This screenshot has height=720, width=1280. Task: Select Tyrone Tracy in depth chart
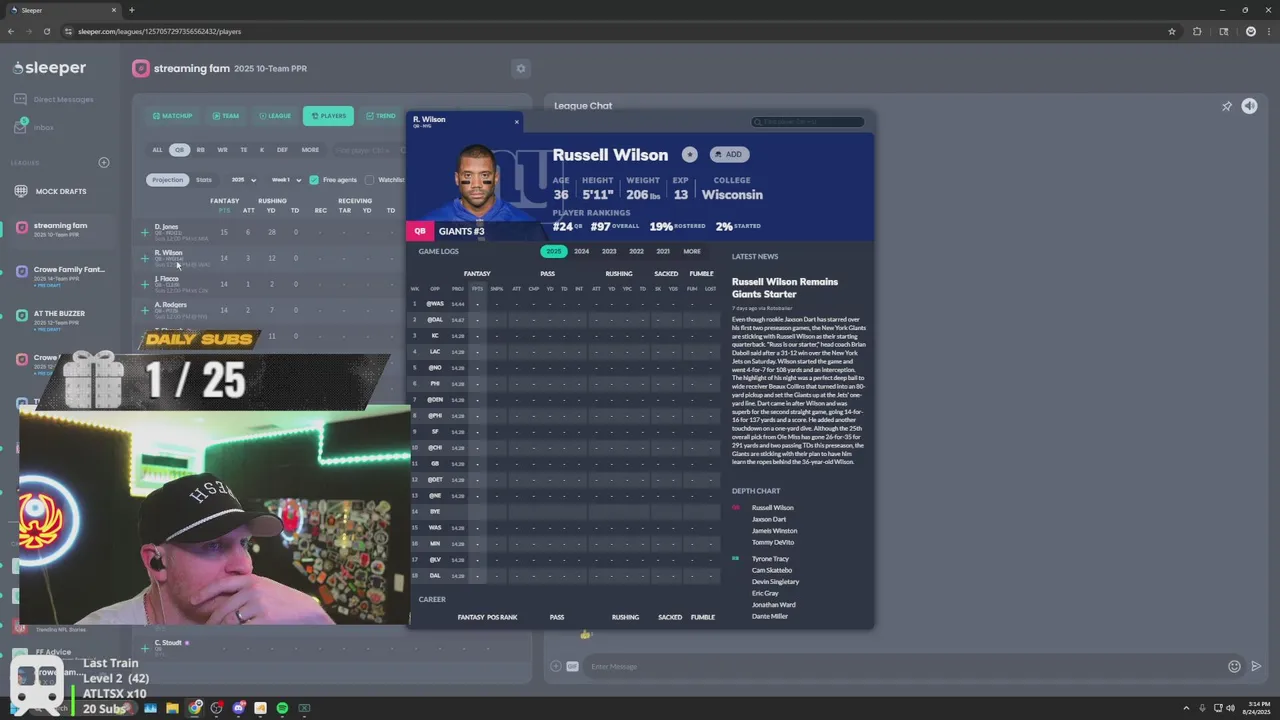[x=770, y=559]
